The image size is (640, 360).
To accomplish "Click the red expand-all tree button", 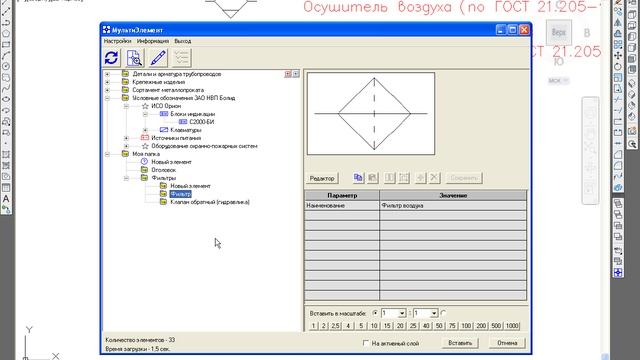I will (x=288, y=74).
